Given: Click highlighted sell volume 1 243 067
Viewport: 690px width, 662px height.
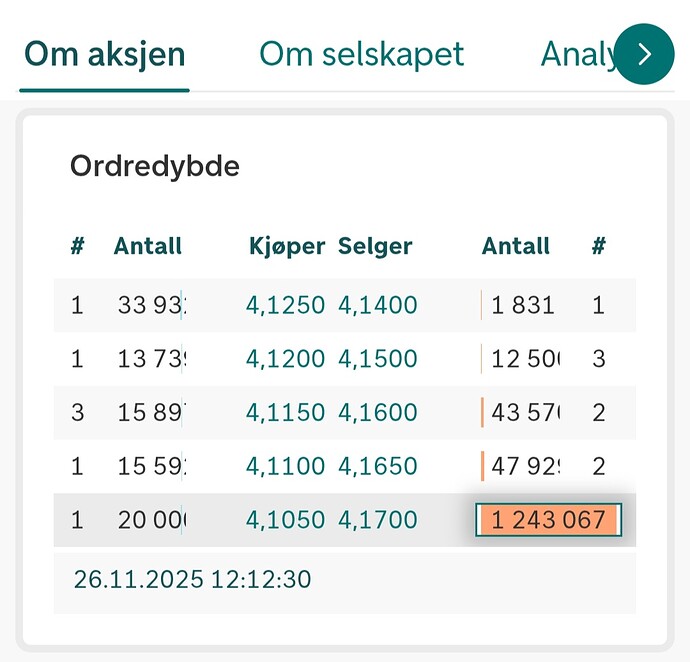Looking at the screenshot, I should click(x=548, y=520).
